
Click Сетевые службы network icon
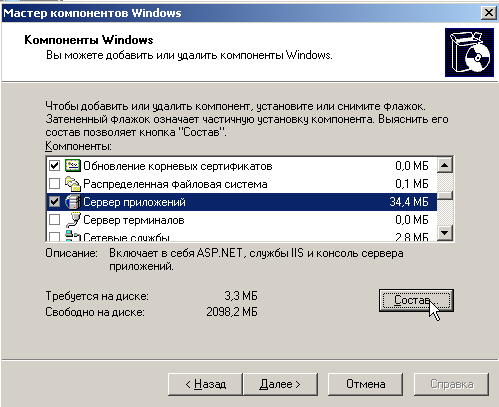click(73, 235)
